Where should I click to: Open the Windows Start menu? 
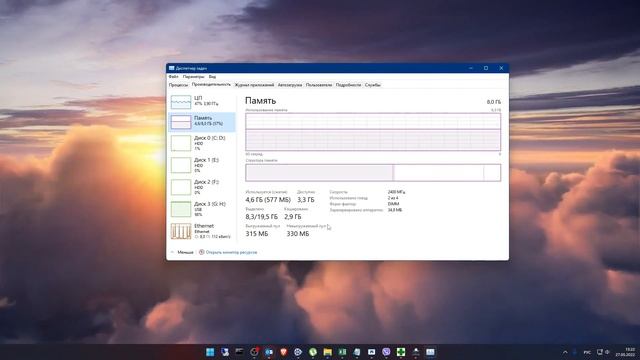coord(210,352)
